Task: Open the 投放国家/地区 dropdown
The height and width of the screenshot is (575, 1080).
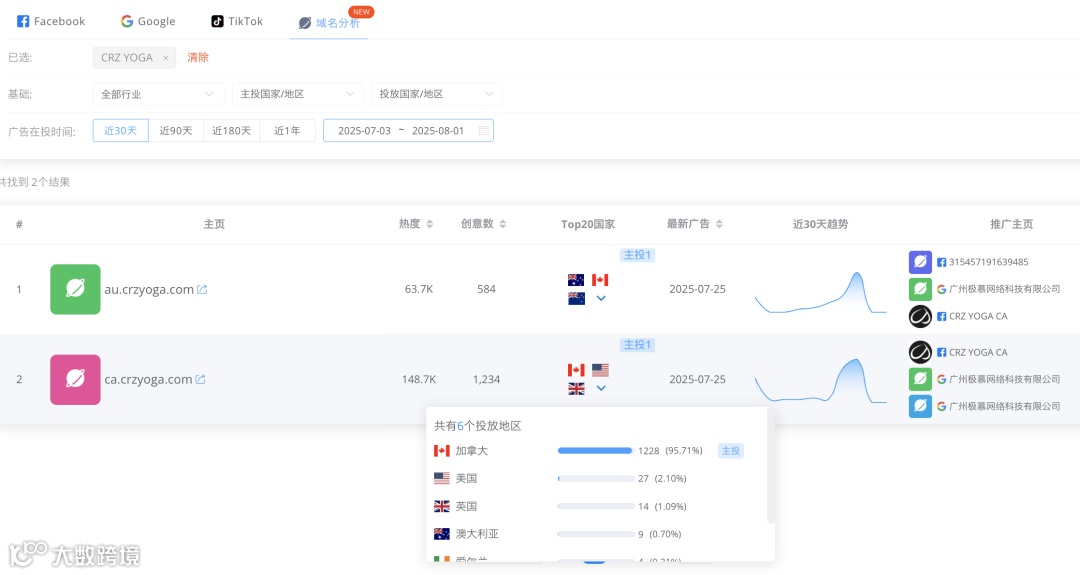Action: (436, 94)
